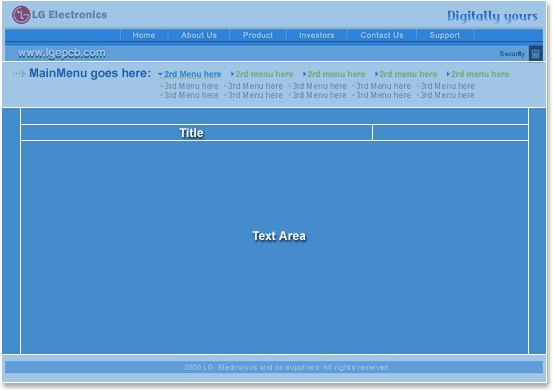Open the Support navigation item
Viewport: 554px width, 391px height.
click(445, 35)
